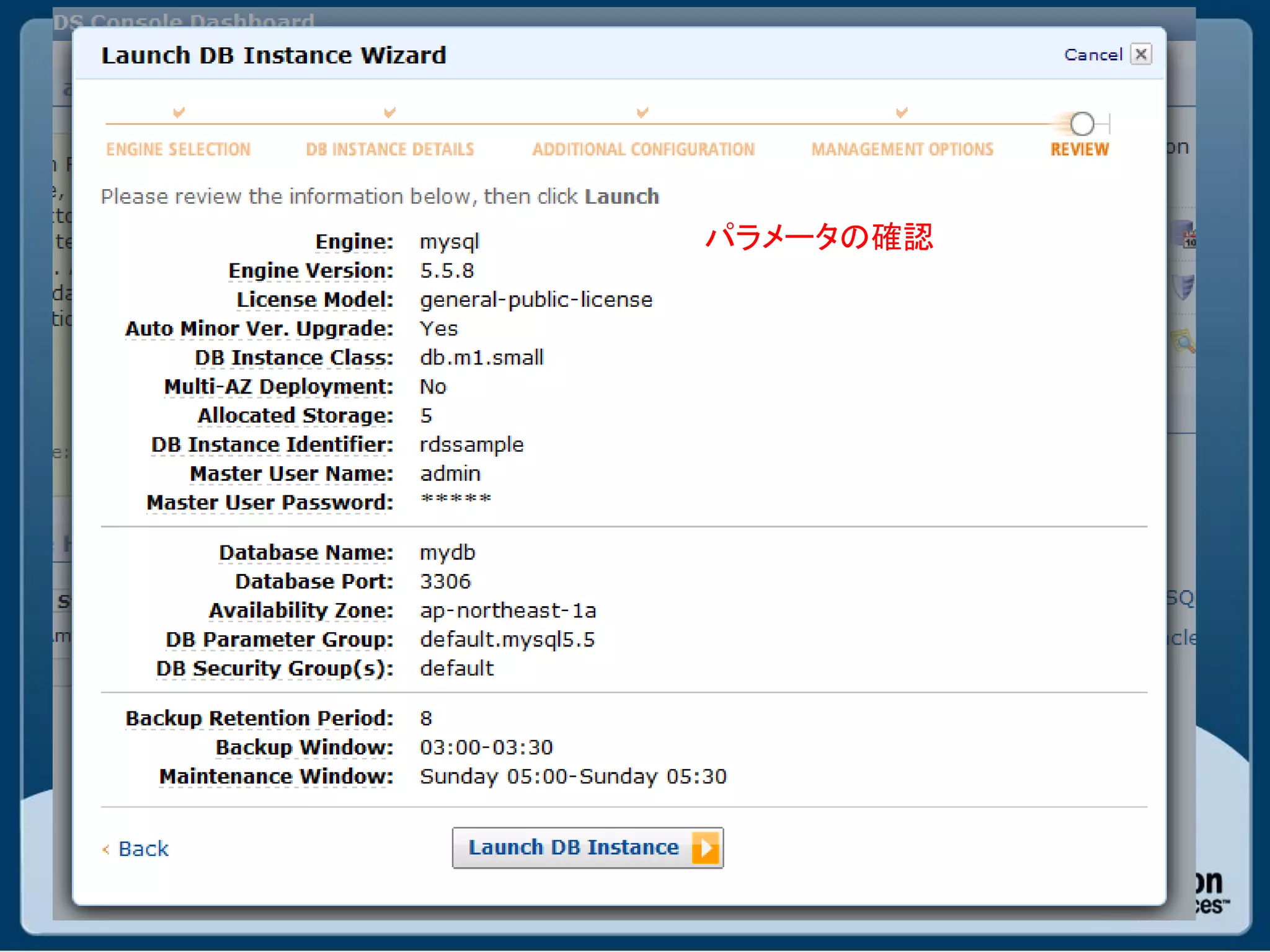Click the Cancel link
Screen dimensions: 1270x952
(x=1093, y=55)
